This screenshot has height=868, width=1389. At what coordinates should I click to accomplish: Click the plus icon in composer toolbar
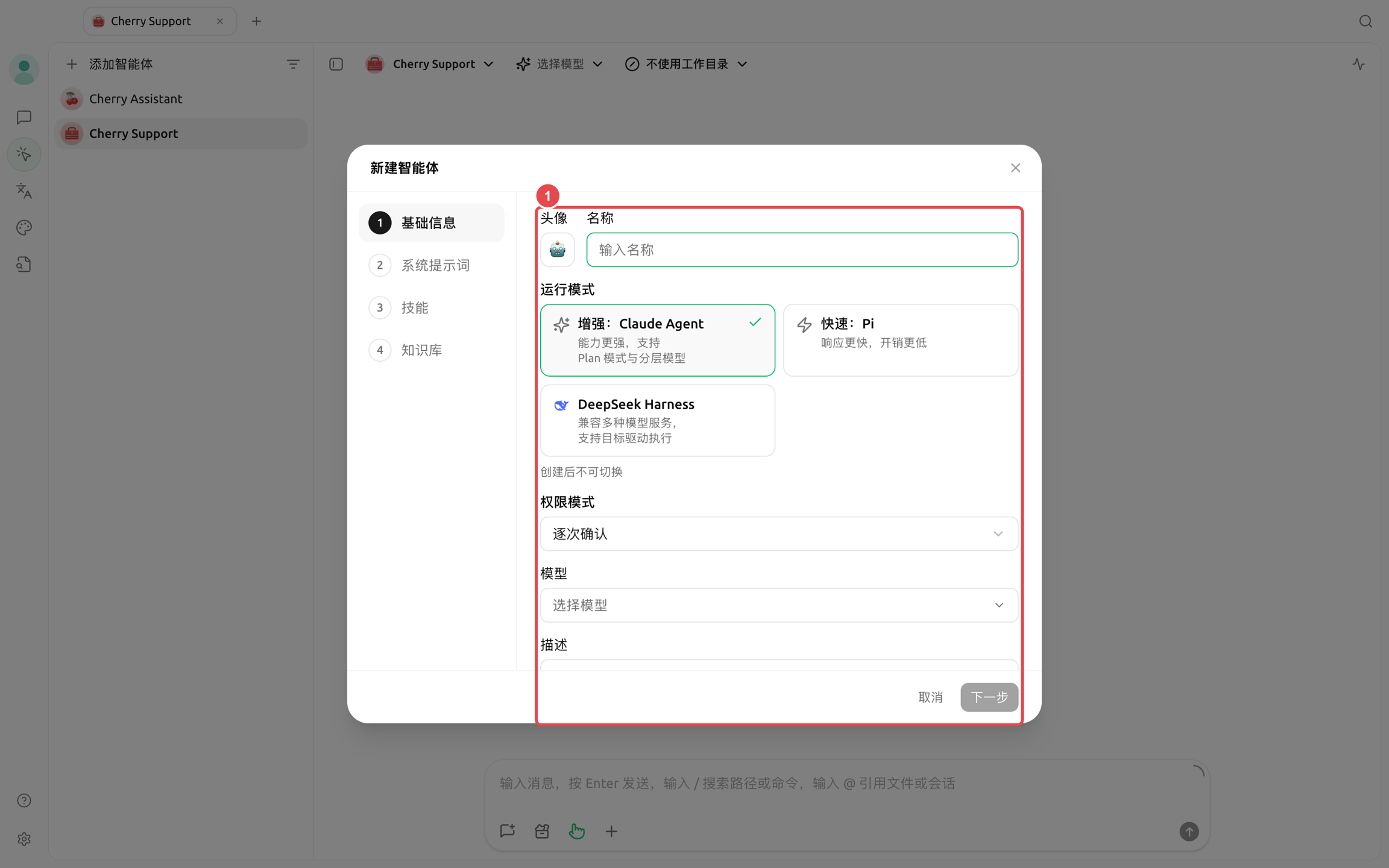[x=611, y=831]
